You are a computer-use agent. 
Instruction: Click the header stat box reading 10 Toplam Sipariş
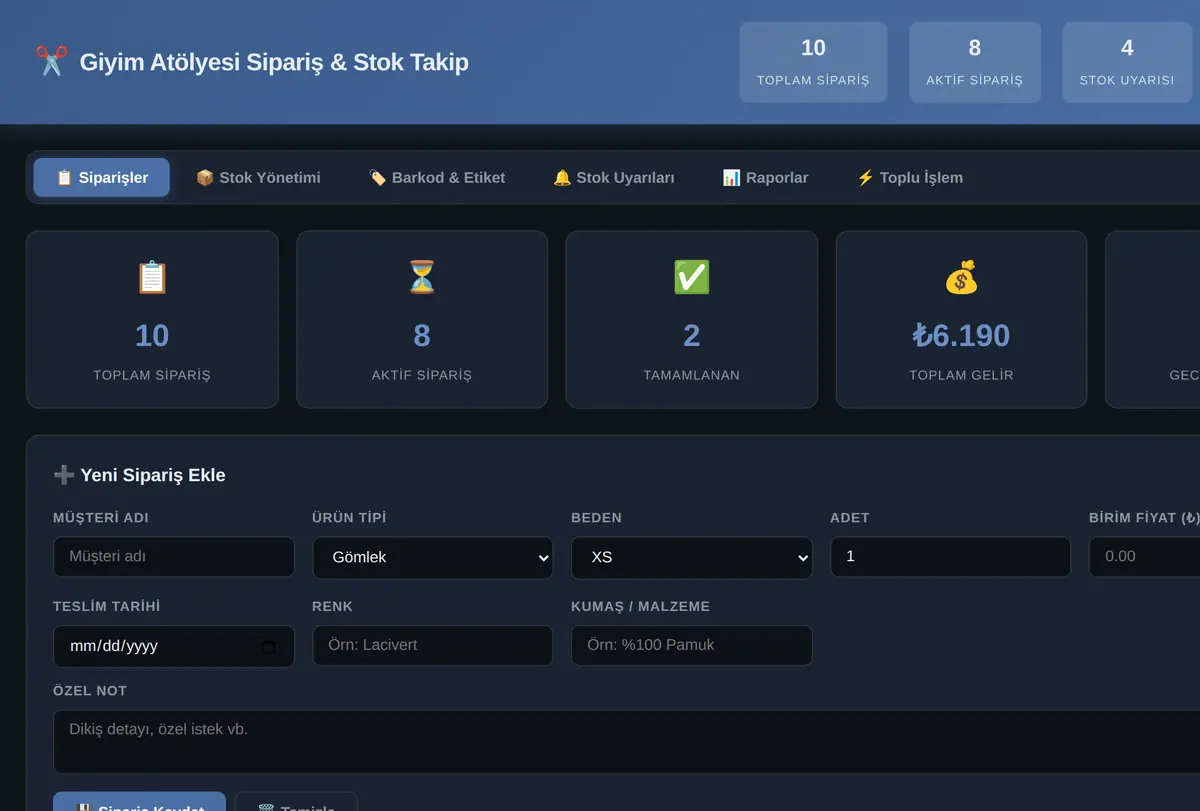813,62
